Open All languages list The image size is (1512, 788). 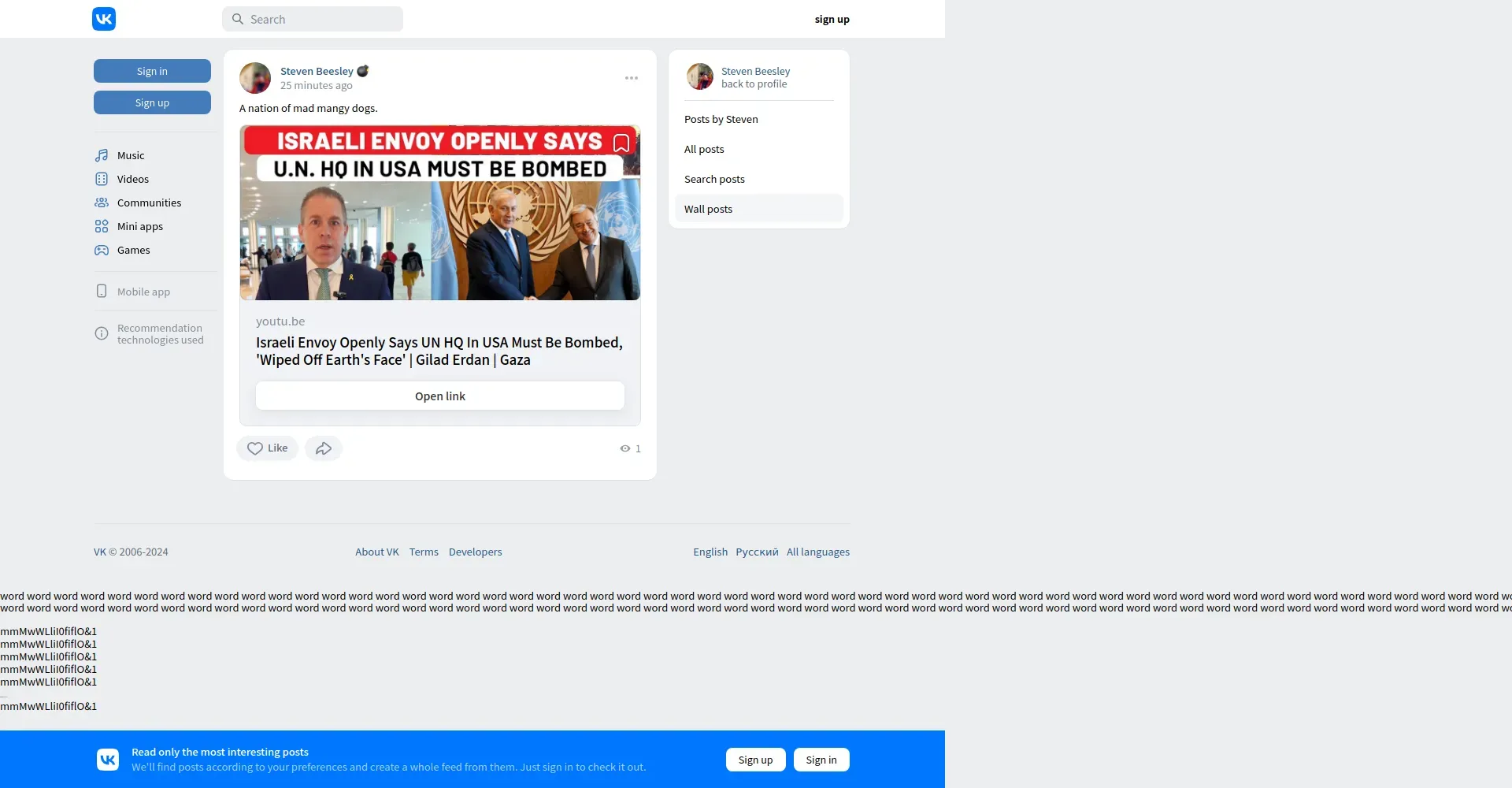tap(818, 552)
